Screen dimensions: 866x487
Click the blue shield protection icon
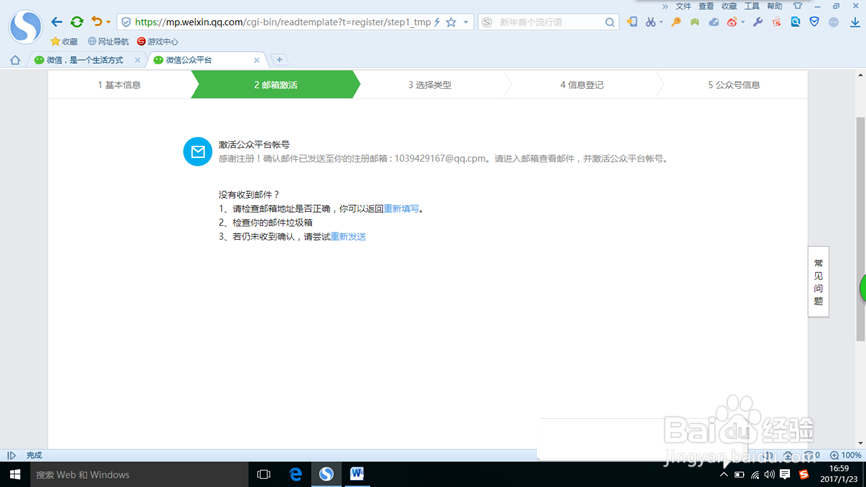(814, 22)
